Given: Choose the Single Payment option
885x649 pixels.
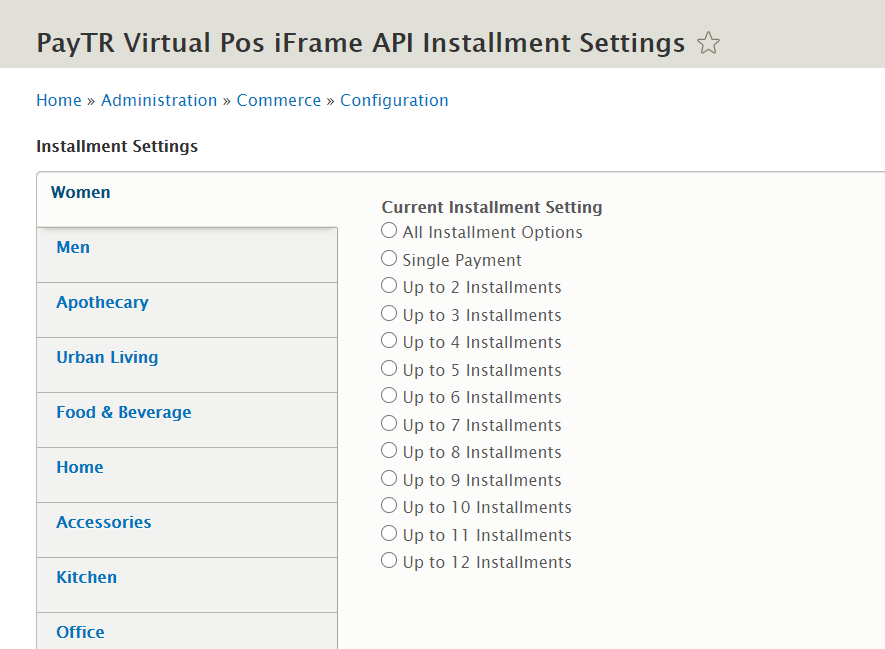Looking at the screenshot, I should (x=389, y=259).
